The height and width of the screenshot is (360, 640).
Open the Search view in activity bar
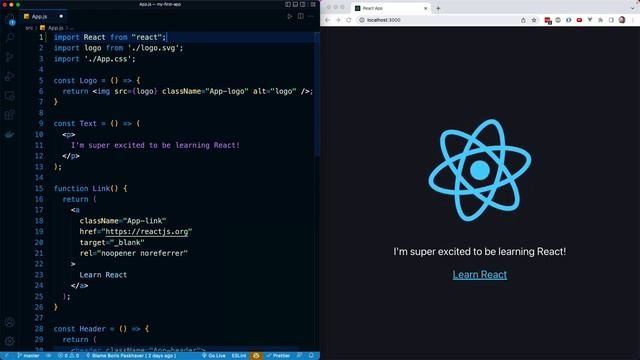(x=10, y=38)
